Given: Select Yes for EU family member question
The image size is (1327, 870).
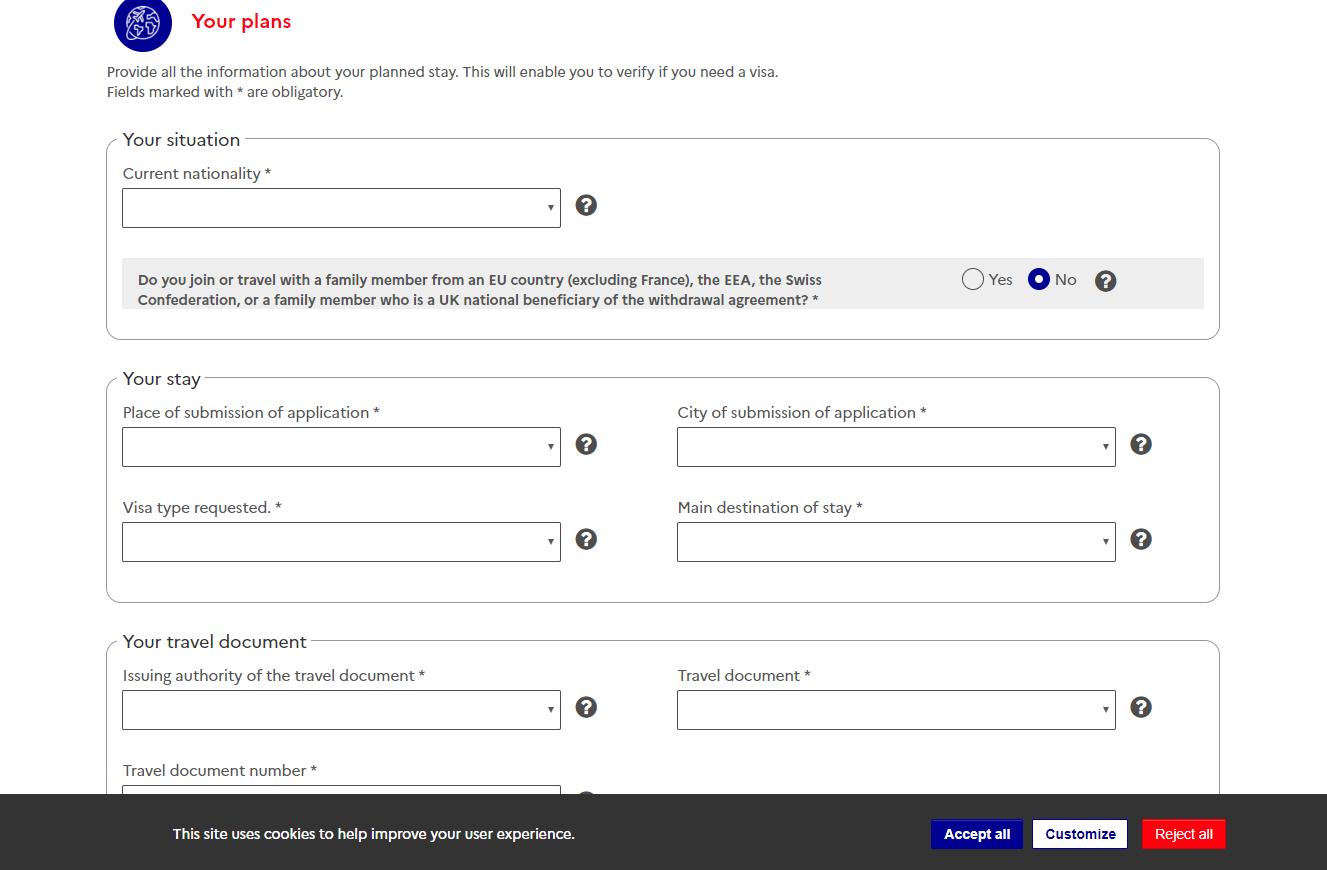Looking at the screenshot, I should 973,280.
